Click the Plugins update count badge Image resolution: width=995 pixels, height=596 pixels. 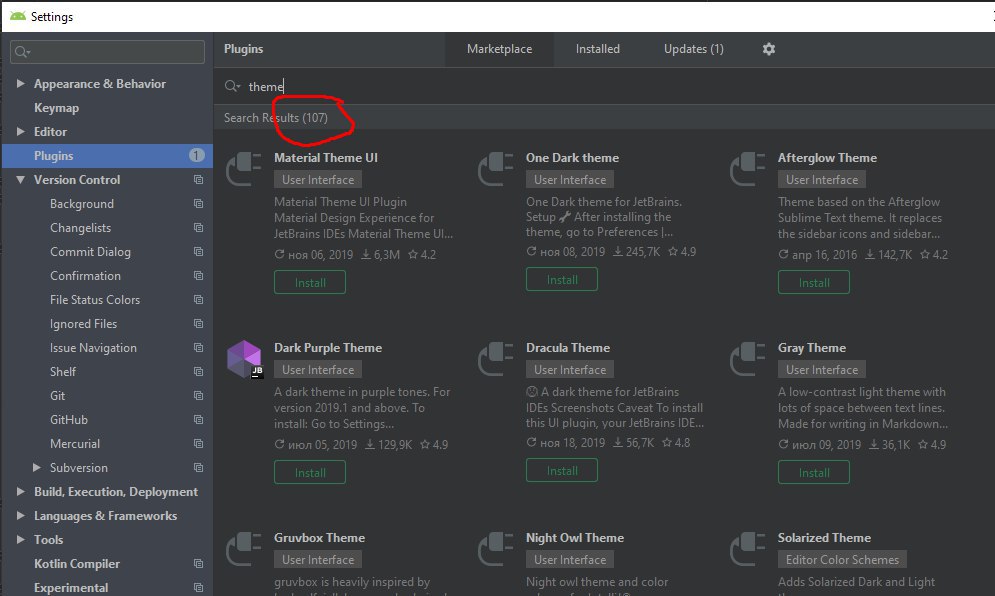[x=197, y=156]
